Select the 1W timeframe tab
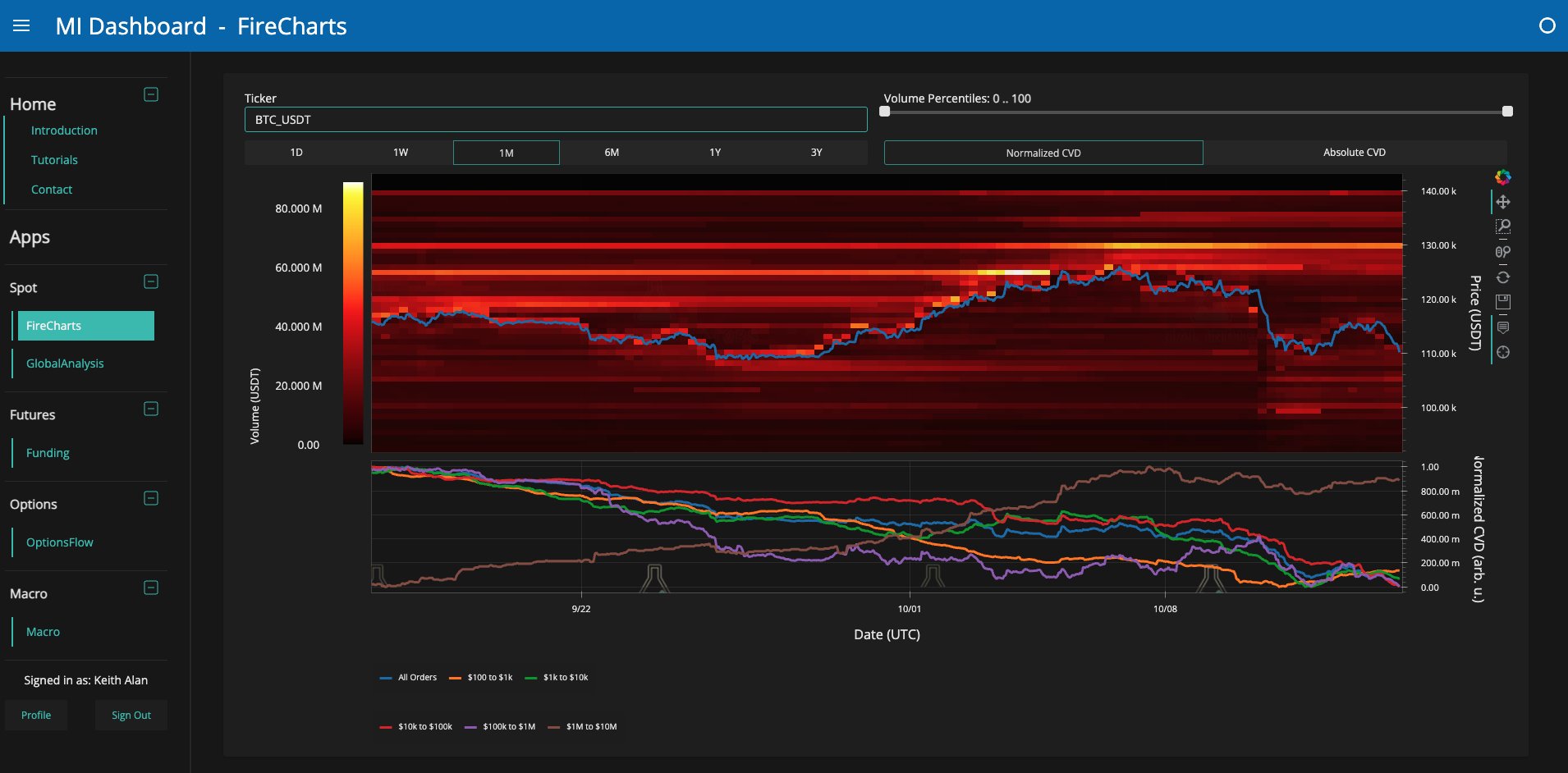Viewport: 1568px width, 773px height. pos(401,153)
